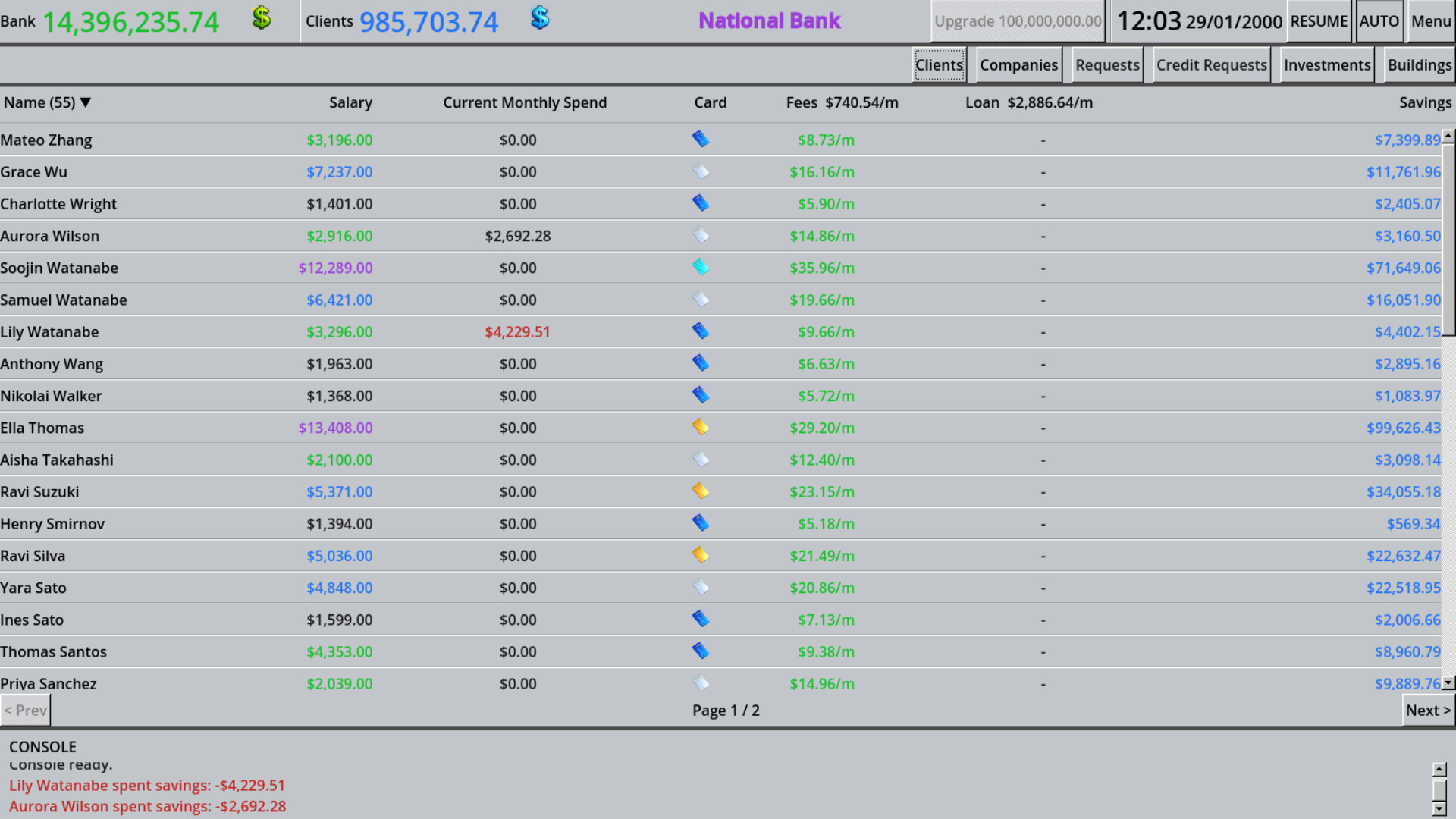The height and width of the screenshot is (819, 1456).
Task: Click Lily Watanabe's blue card icon
Action: (701, 331)
